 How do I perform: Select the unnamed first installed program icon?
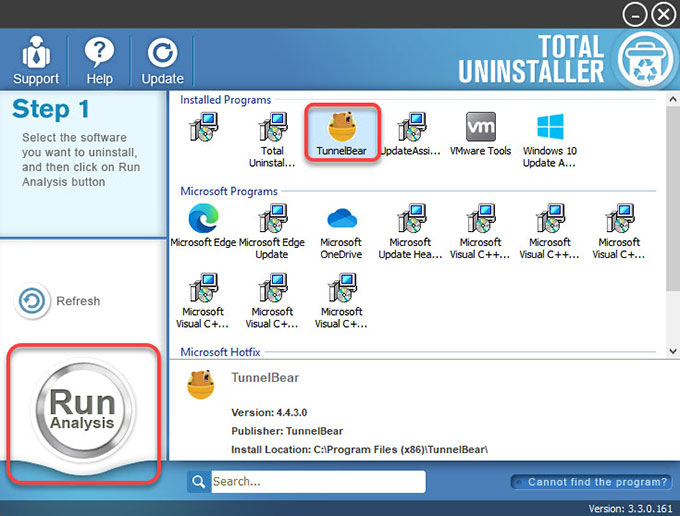pos(203,127)
